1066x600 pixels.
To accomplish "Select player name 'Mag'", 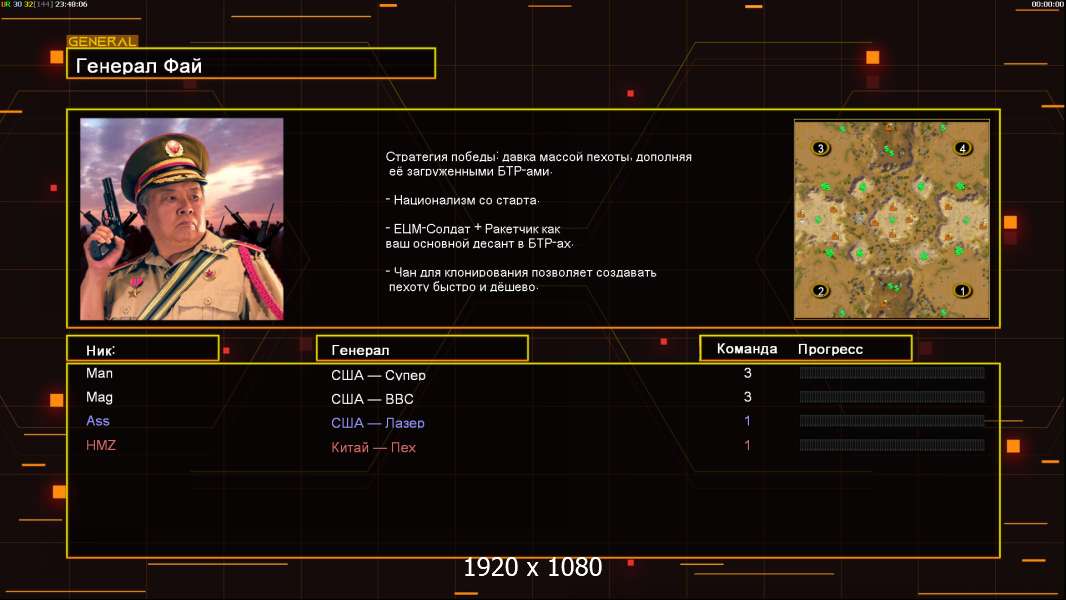I will 99,398.
